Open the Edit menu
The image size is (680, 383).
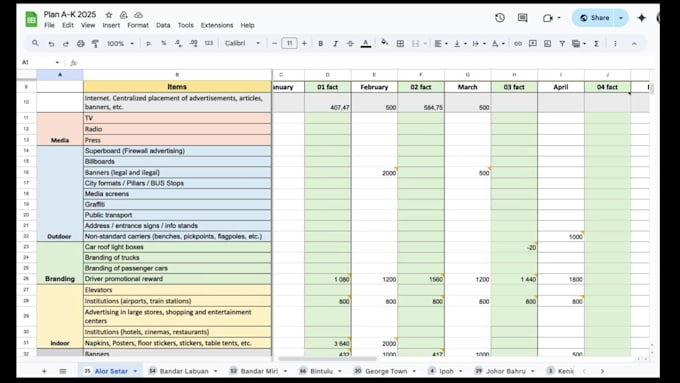pyautogui.click(x=68, y=25)
